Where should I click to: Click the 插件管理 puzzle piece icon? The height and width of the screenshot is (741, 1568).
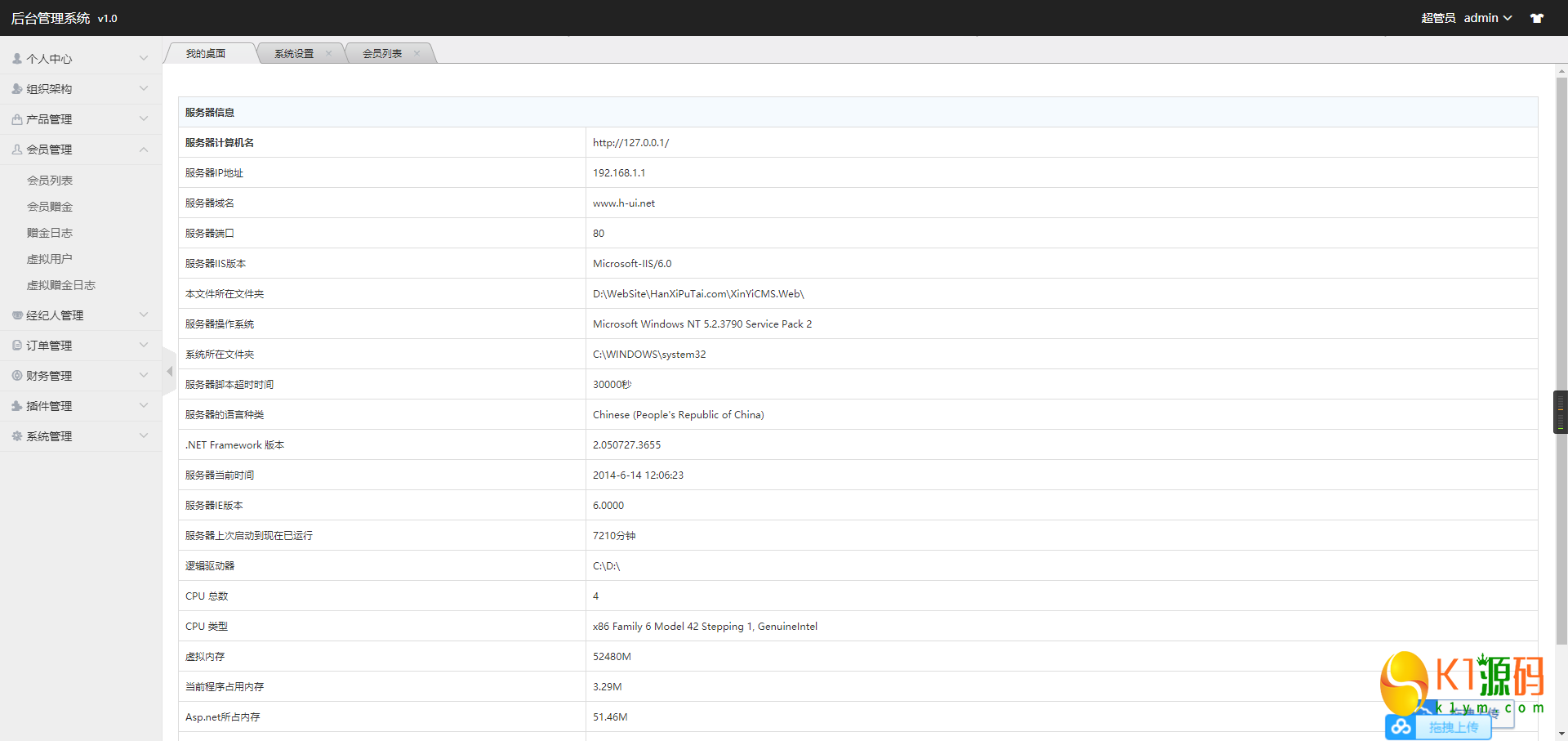17,406
